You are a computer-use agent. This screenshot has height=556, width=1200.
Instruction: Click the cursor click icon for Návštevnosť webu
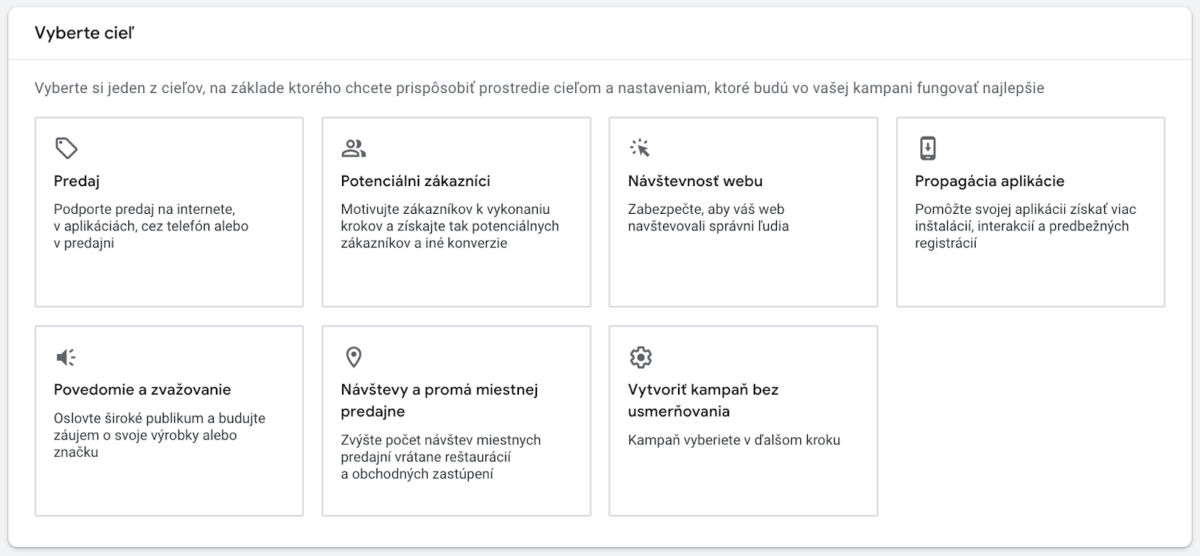pos(640,149)
